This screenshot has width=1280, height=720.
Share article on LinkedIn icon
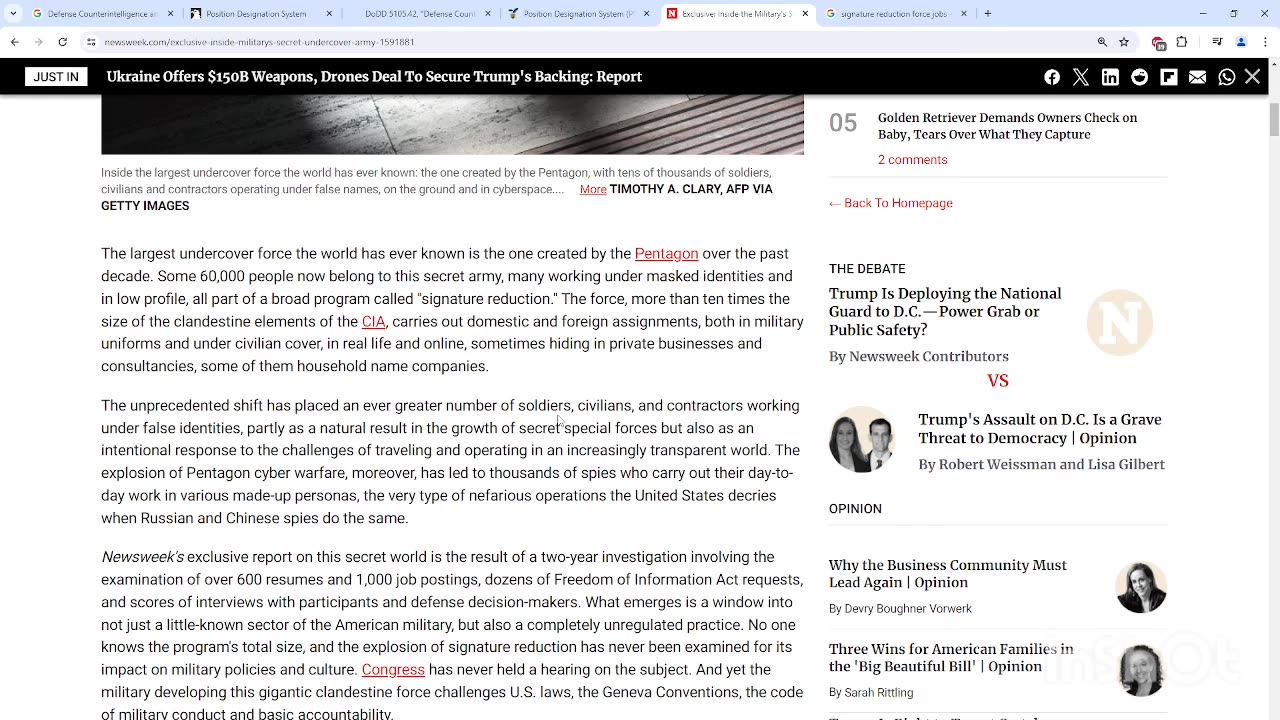(x=1110, y=77)
